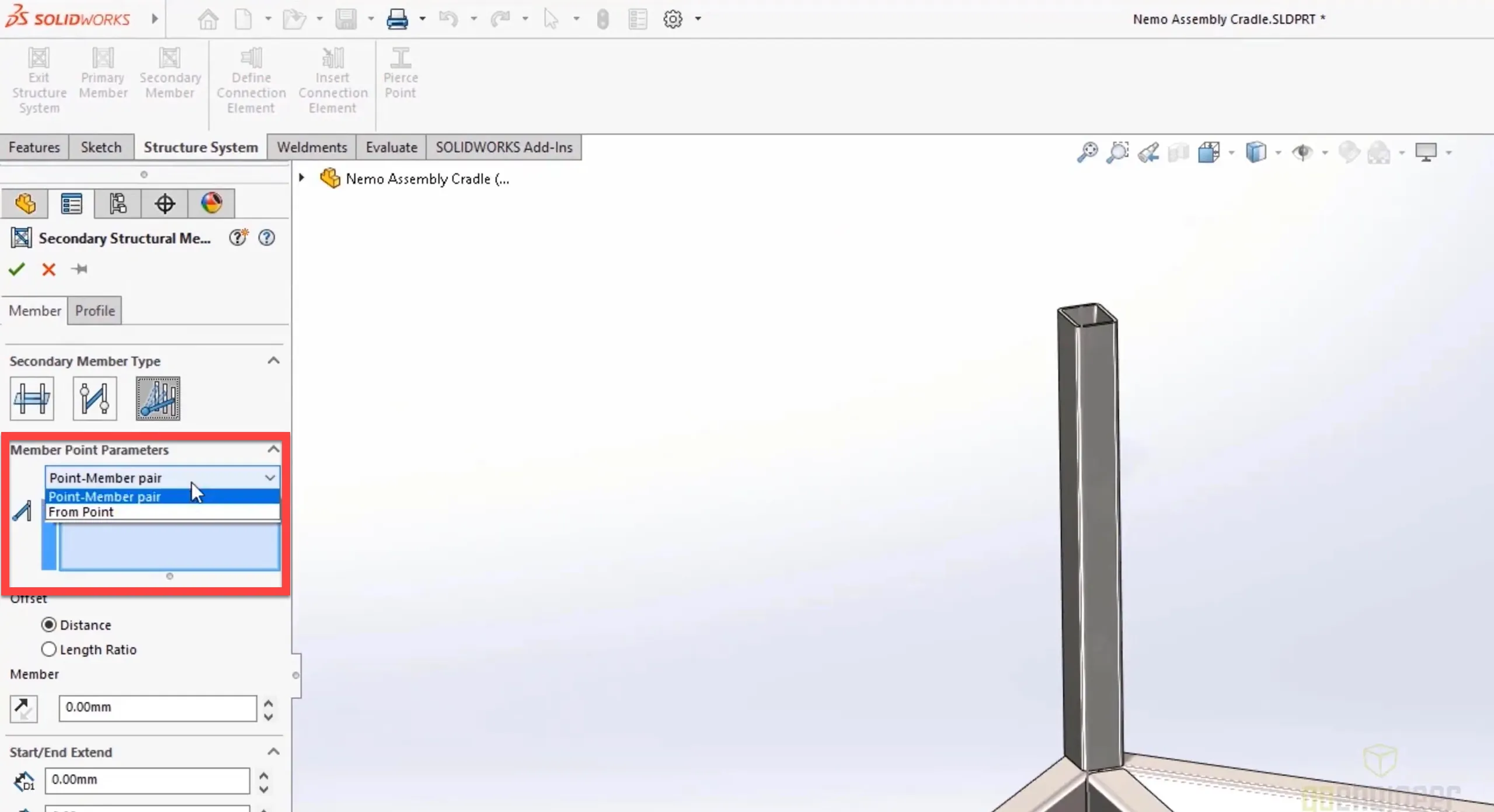Enable the Length Ratio radio button
This screenshot has width=1494, height=812.
point(48,649)
